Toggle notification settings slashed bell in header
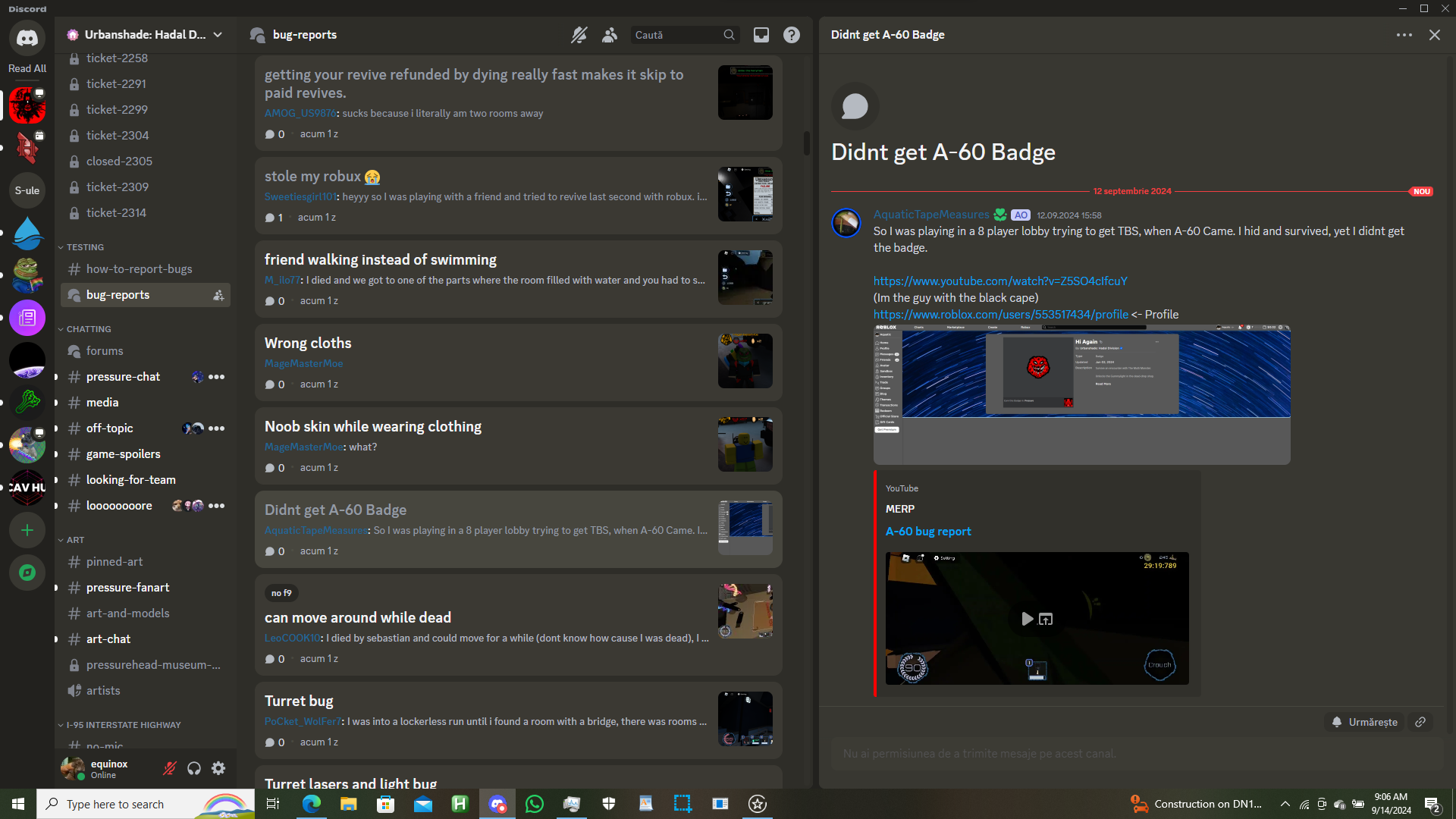 (579, 35)
